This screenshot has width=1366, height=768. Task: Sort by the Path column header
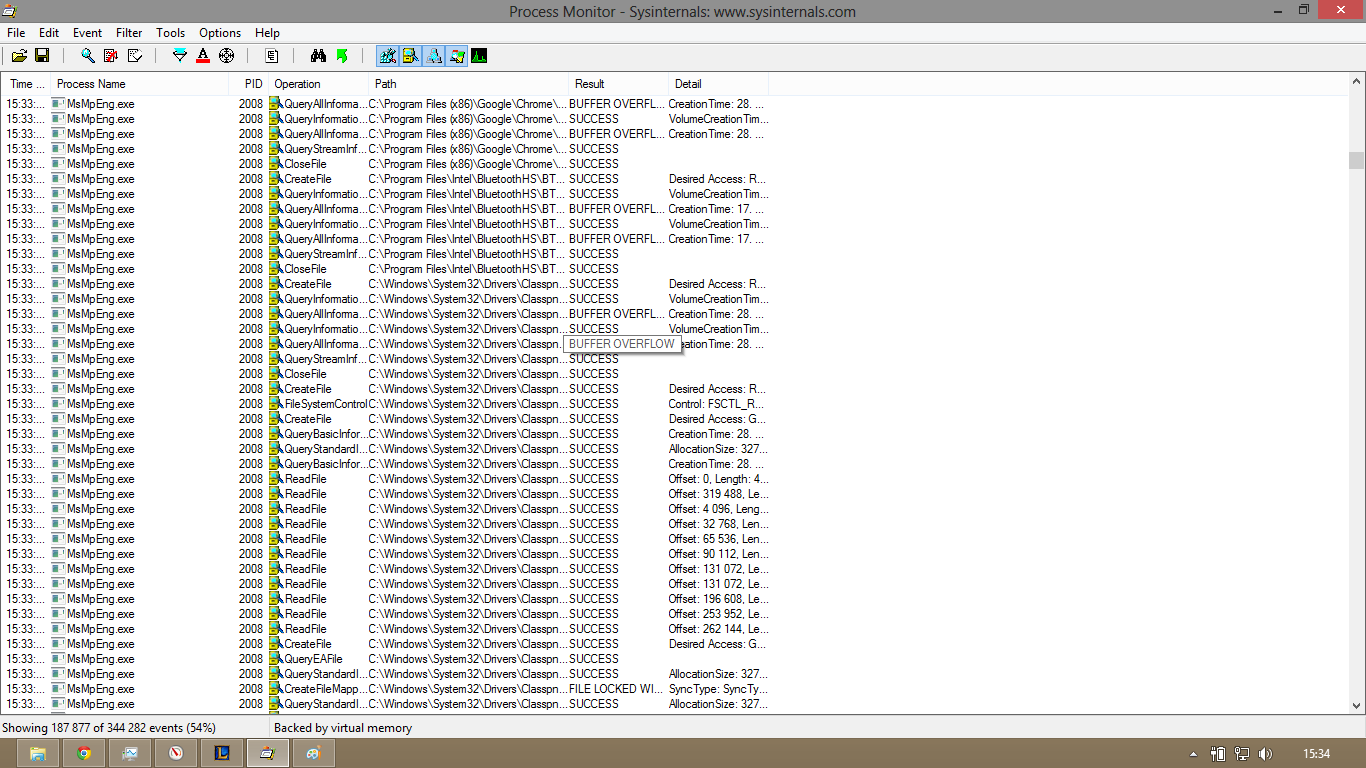click(x=469, y=84)
